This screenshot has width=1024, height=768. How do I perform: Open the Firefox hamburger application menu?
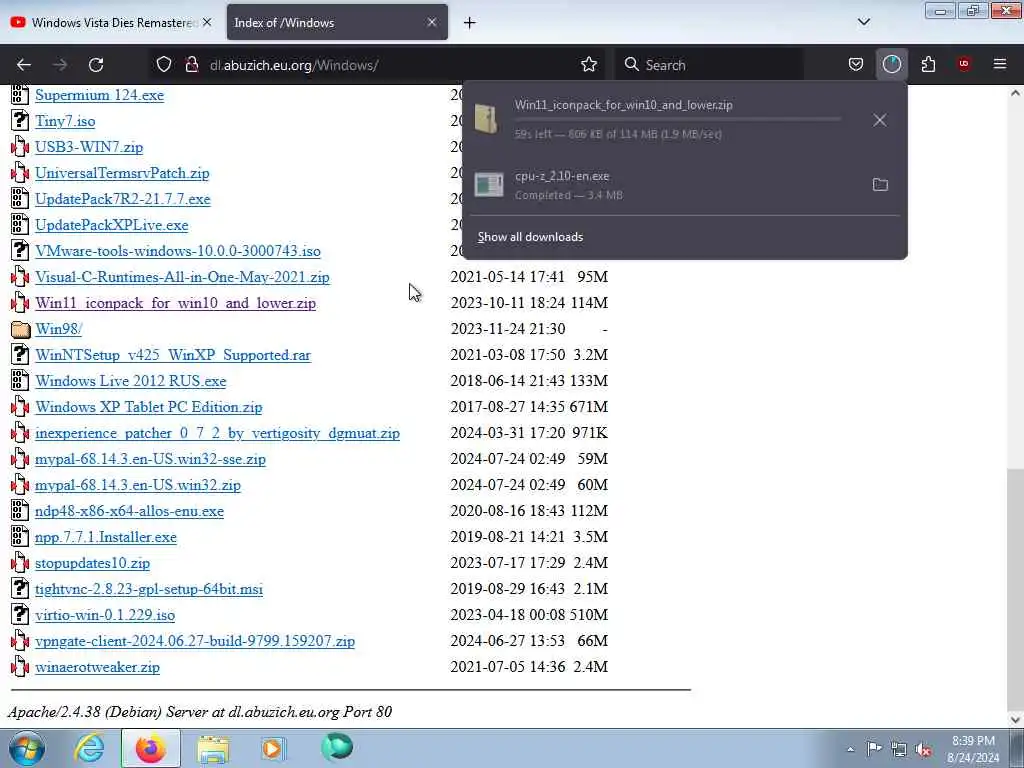coord(1000,65)
